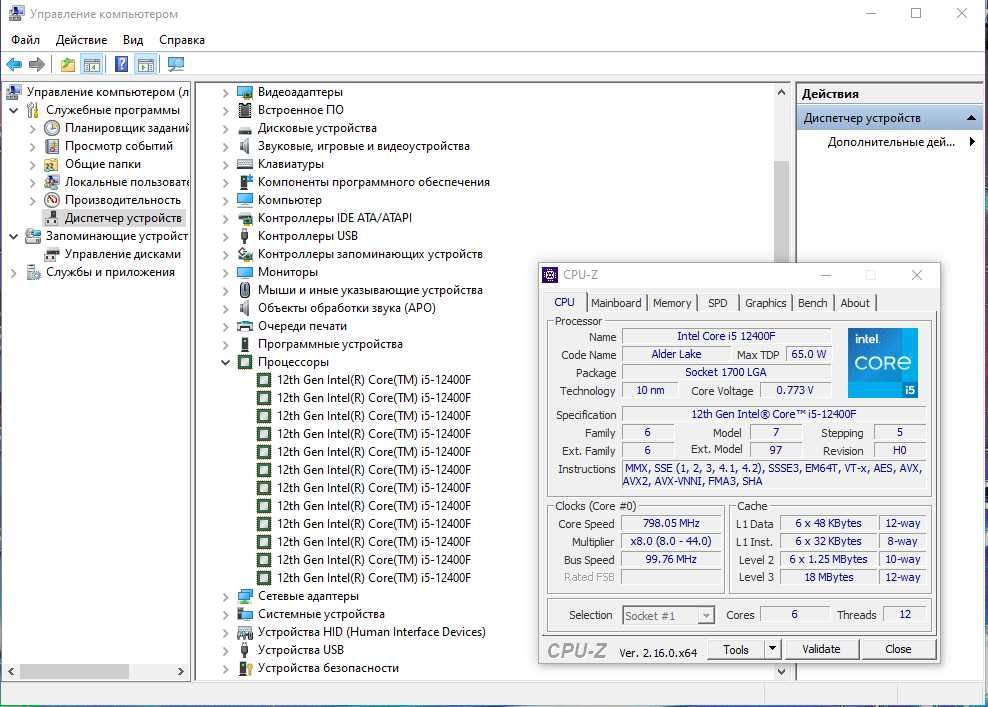Click the Close button in CPU-Z
Screen dimensions: 988x707
tap(898, 649)
